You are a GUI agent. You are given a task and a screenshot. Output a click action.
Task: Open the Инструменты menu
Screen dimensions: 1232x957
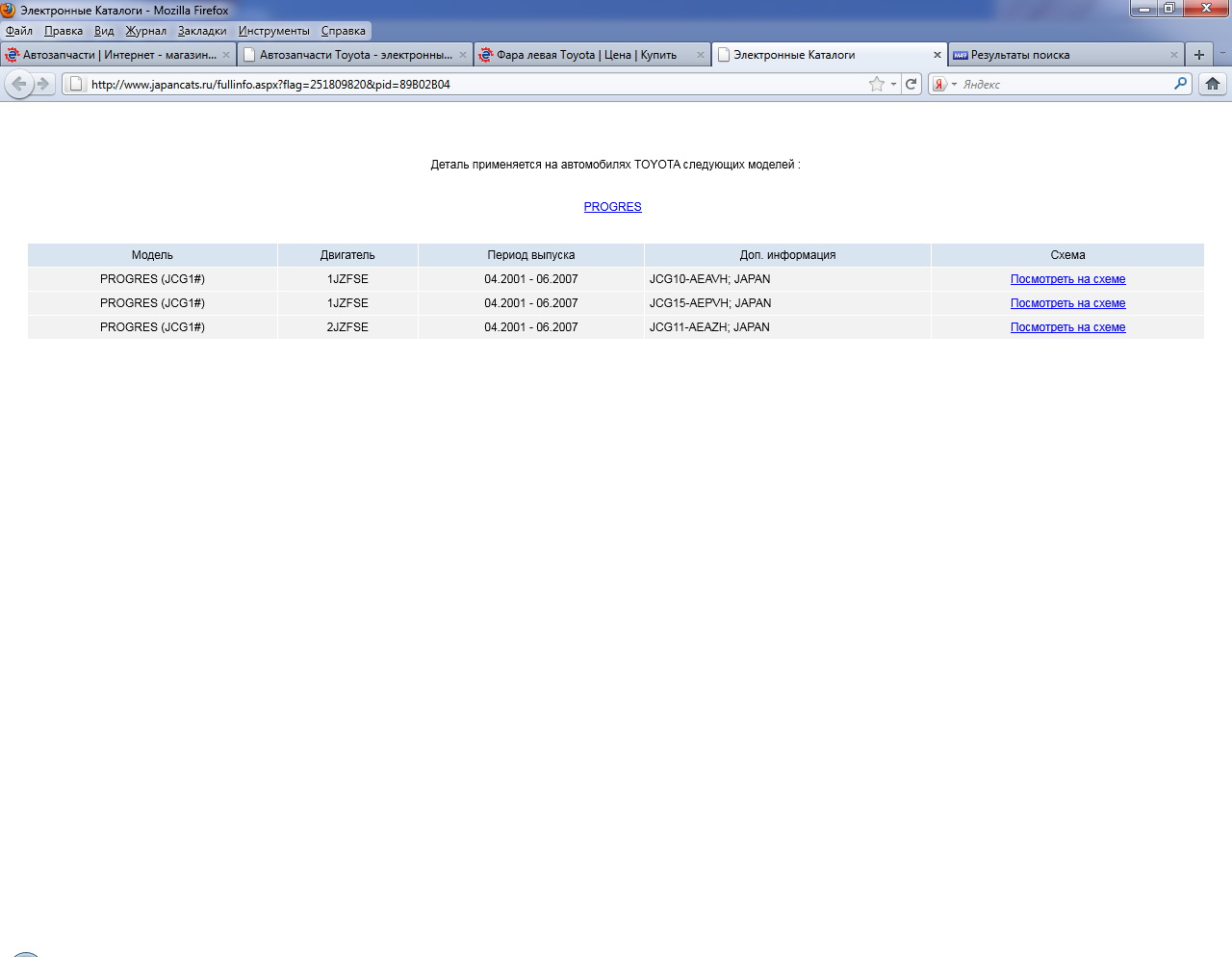point(273,31)
